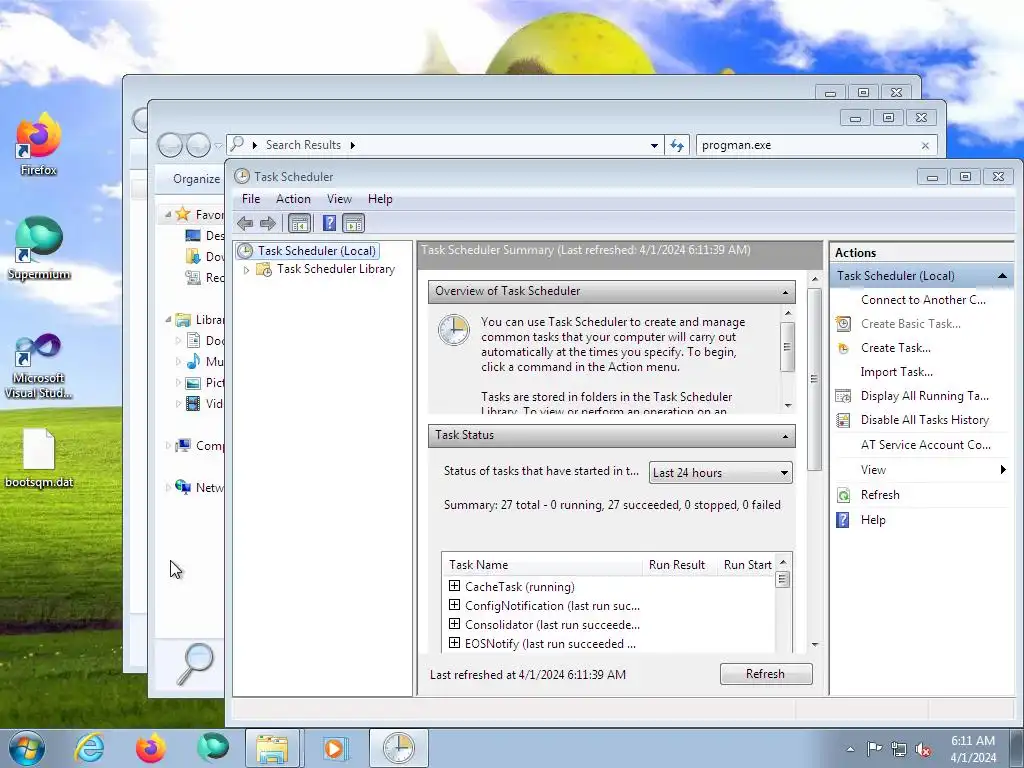The height and width of the screenshot is (768, 1024).
Task: Toggle the Show/Hide Console Tree toolbar icon
Action: point(300,223)
